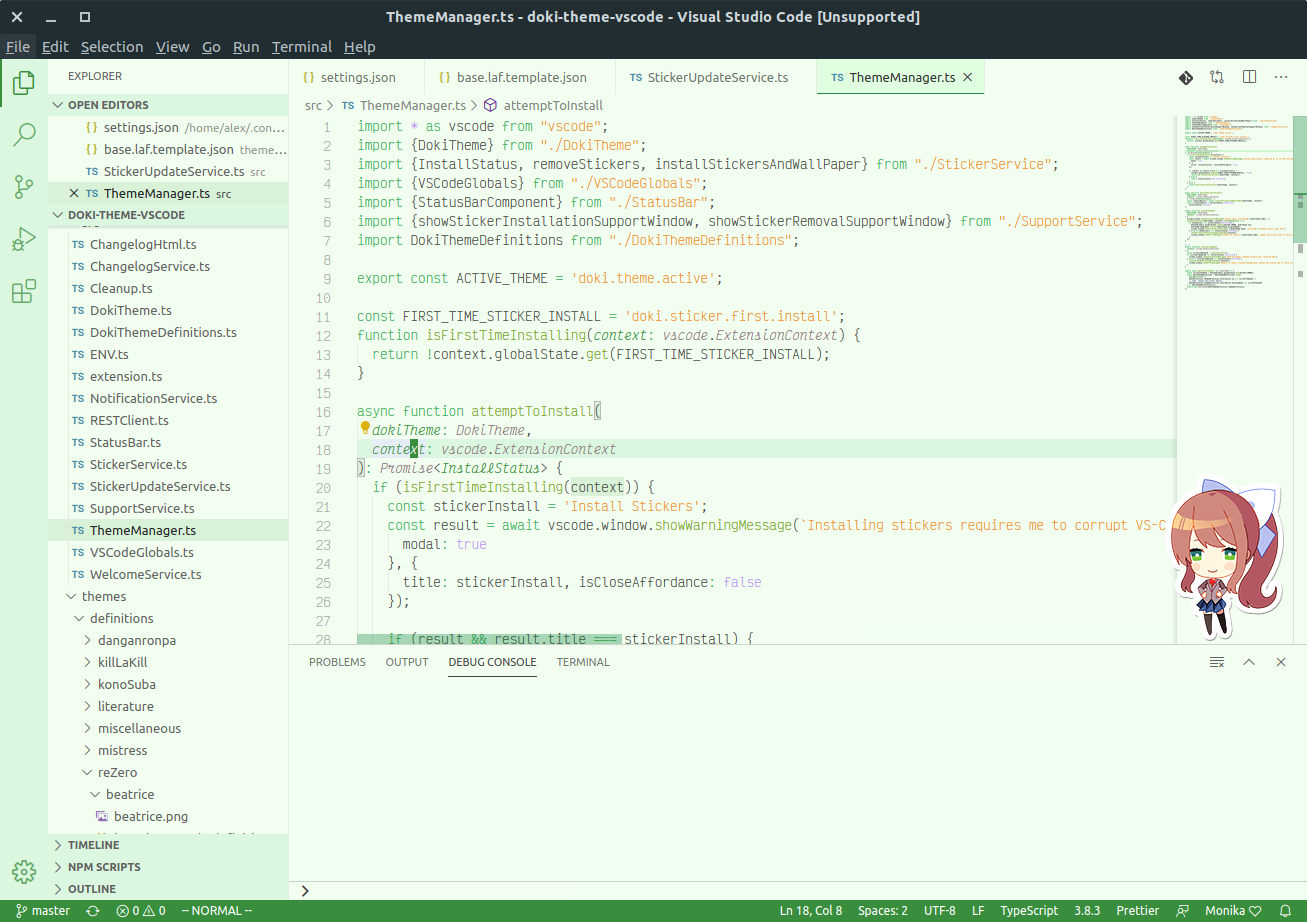Switch to the settings.json tab

(357, 77)
